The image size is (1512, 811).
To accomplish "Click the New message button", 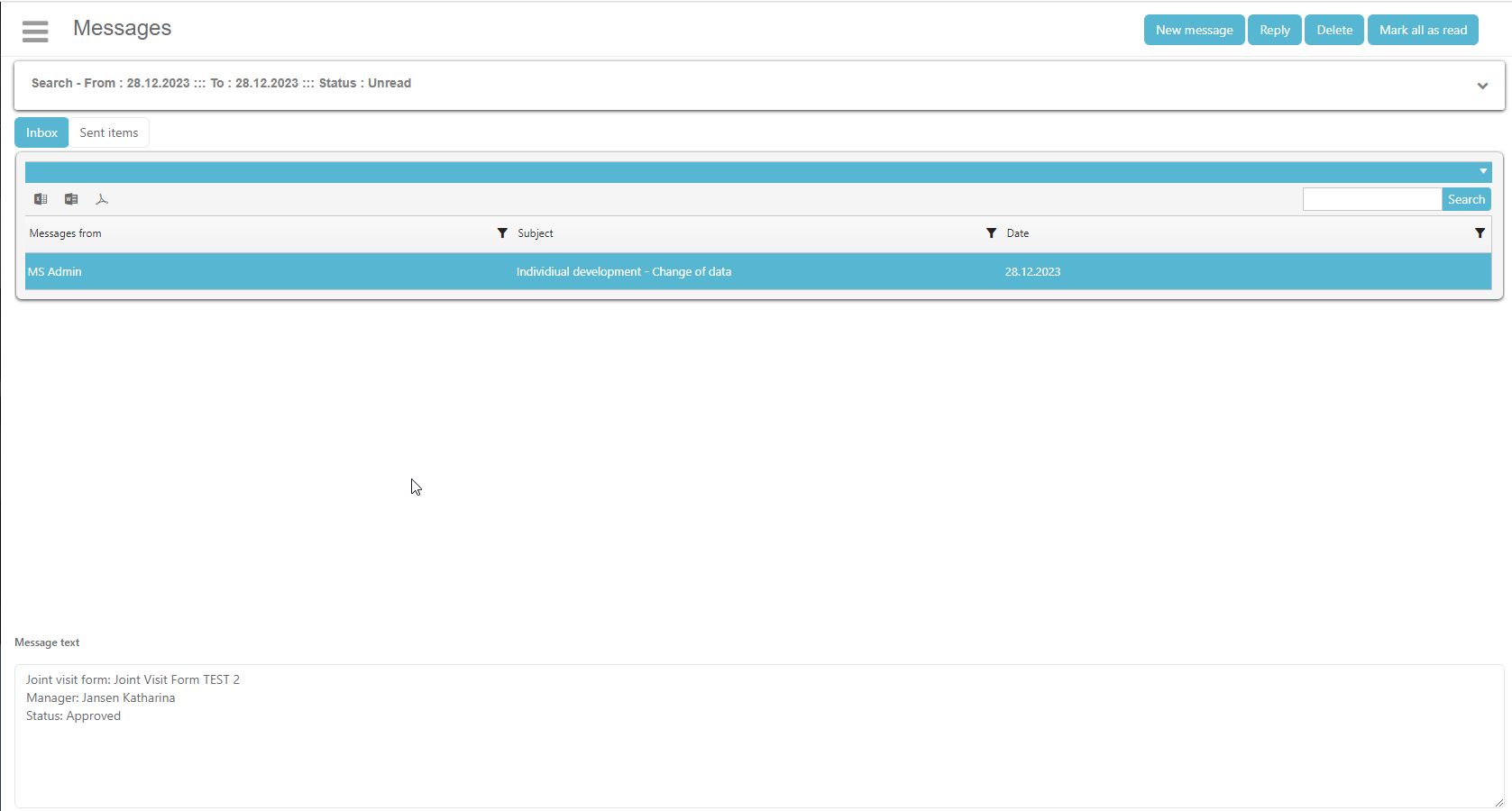I will coord(1194,30).
